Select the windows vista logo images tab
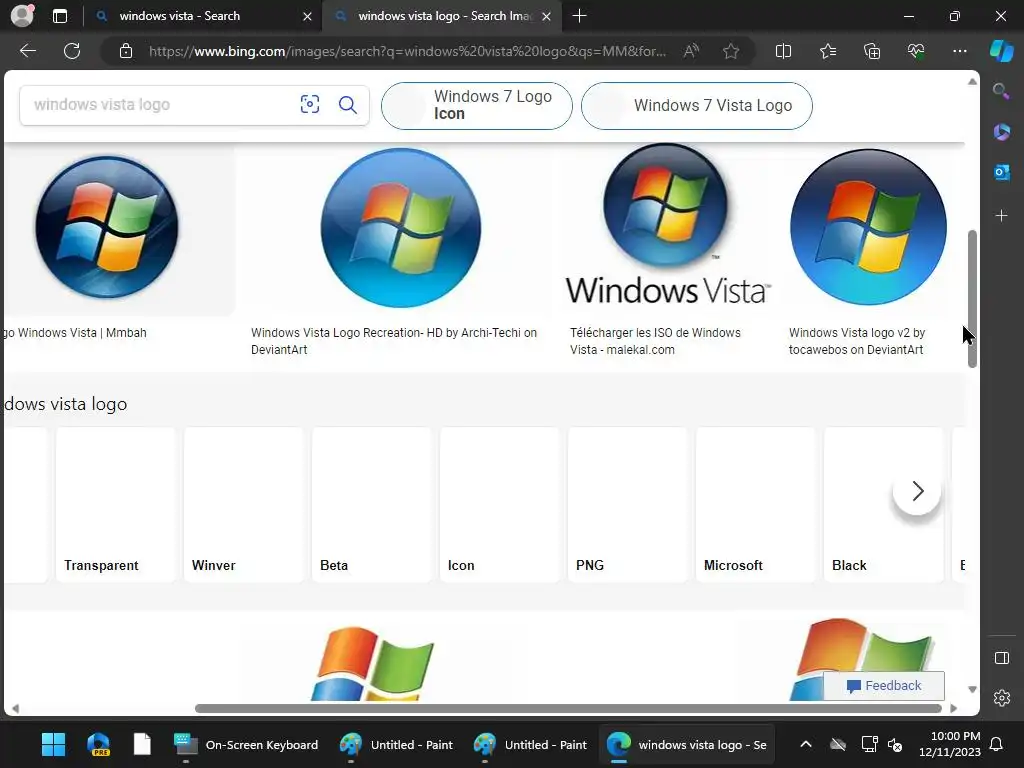 [444, 16]
